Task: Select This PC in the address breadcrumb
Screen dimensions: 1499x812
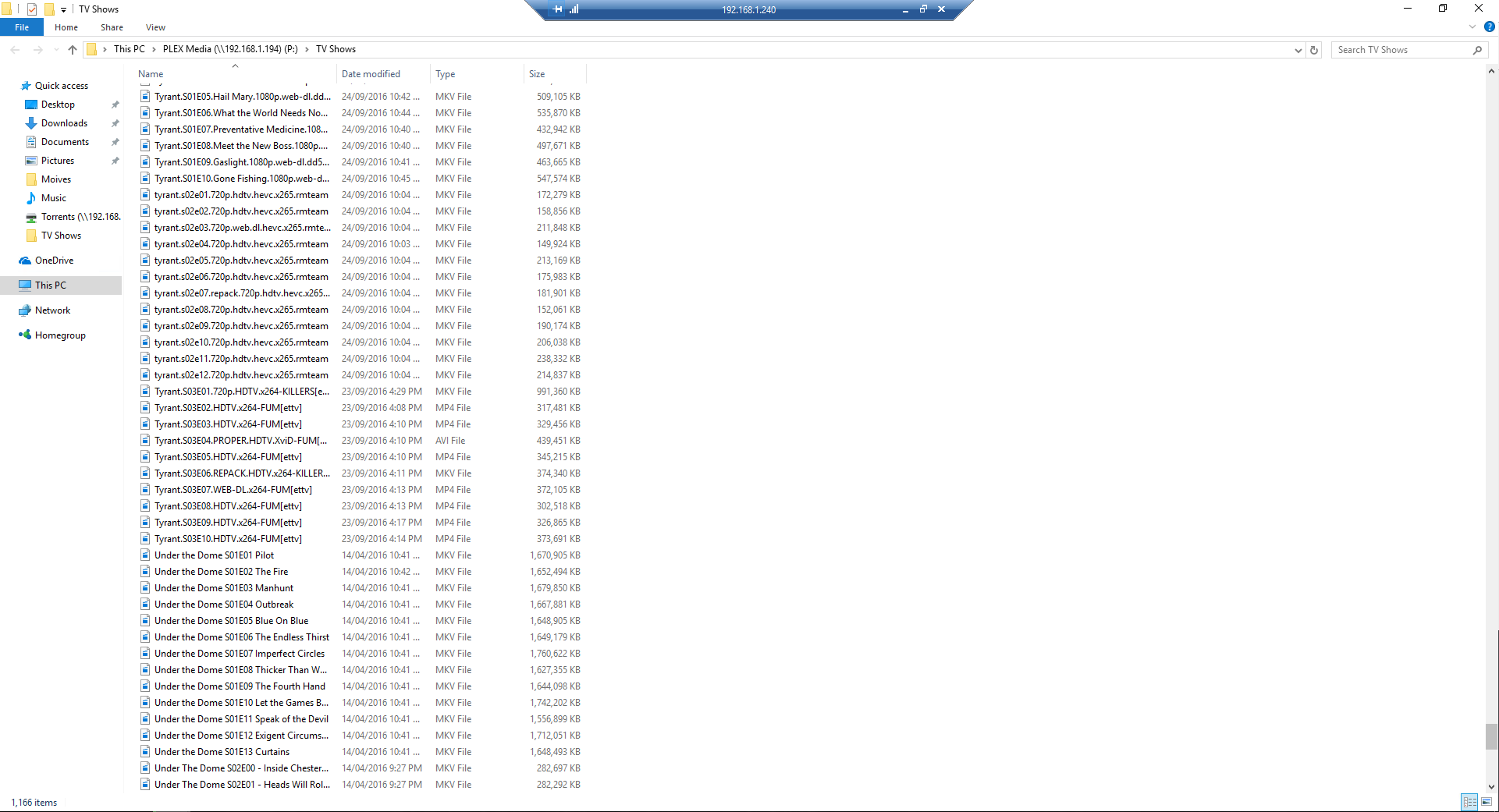Action: click(x=130, y=49)
